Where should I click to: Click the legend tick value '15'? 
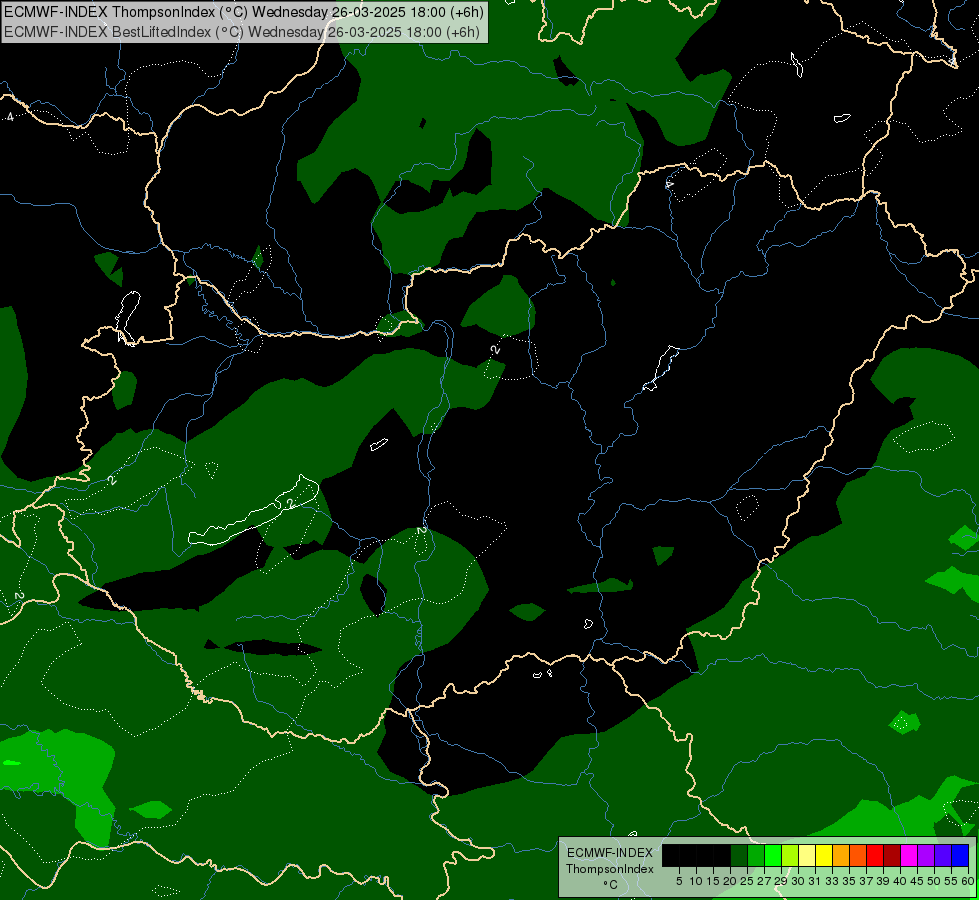pyautogui.click(x=713, y=881)
